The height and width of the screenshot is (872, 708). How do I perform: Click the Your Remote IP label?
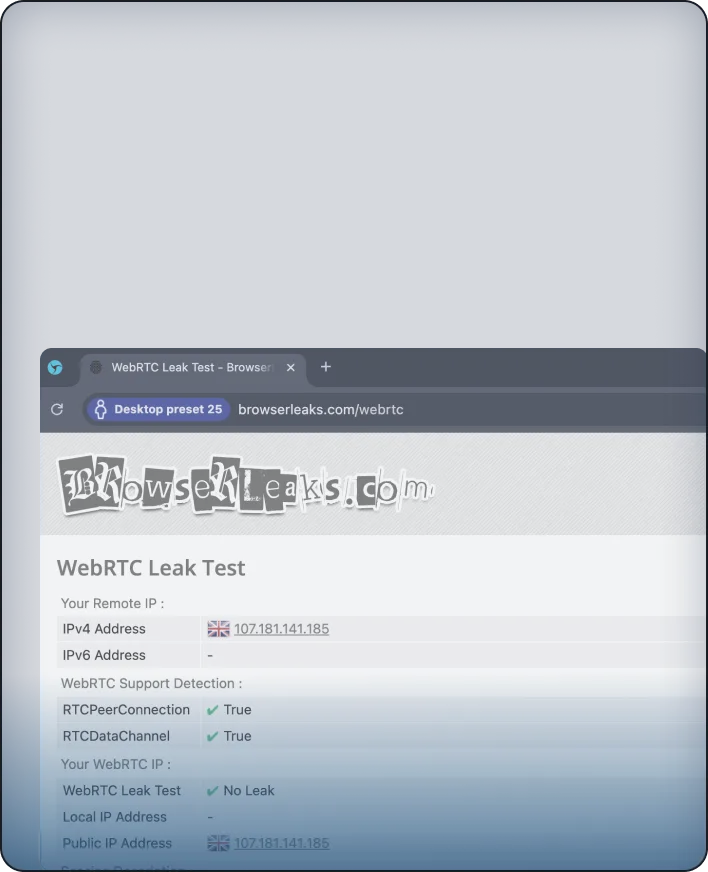point(112,603)
